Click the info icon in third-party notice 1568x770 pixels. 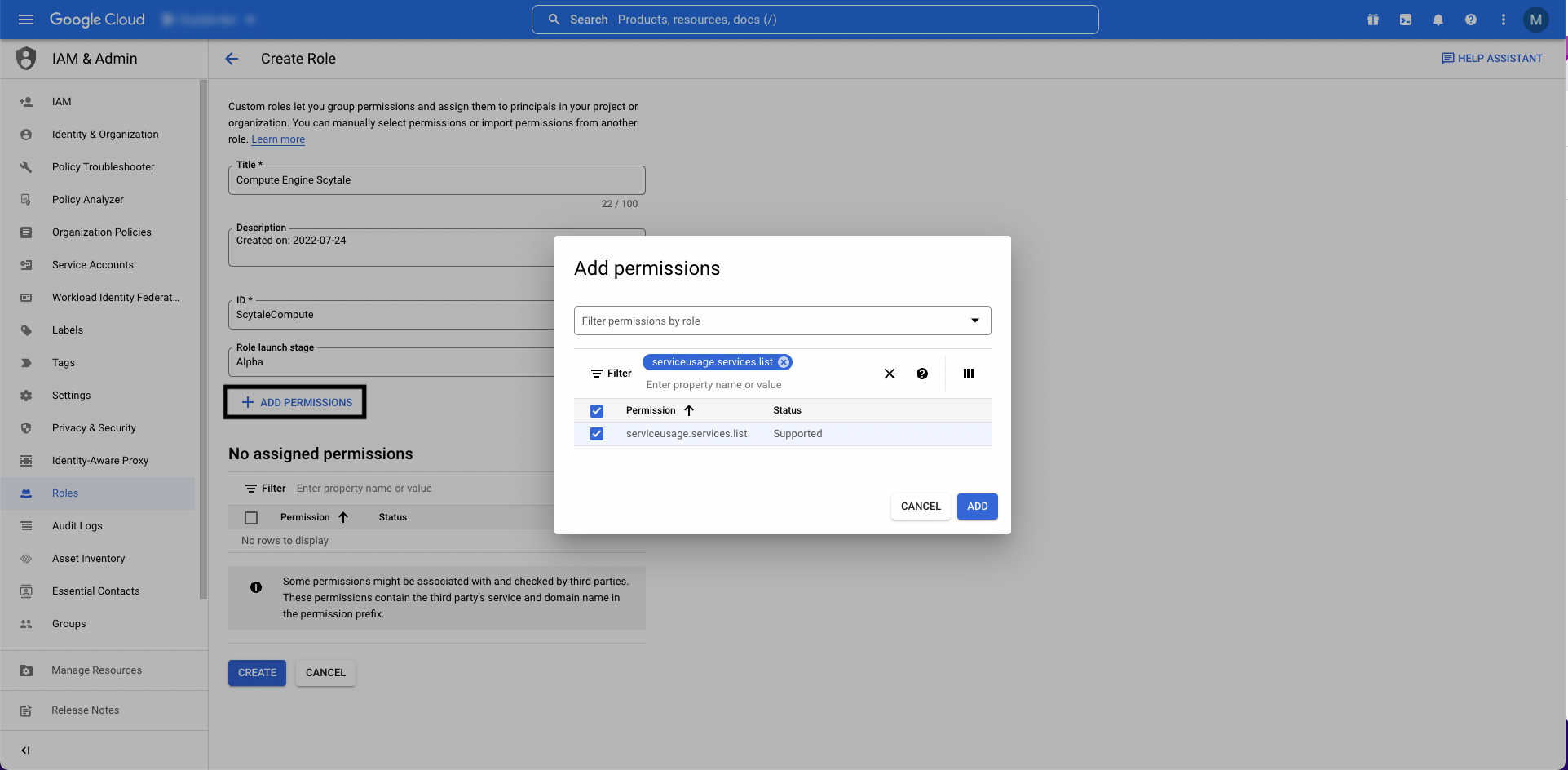[256, 587]
